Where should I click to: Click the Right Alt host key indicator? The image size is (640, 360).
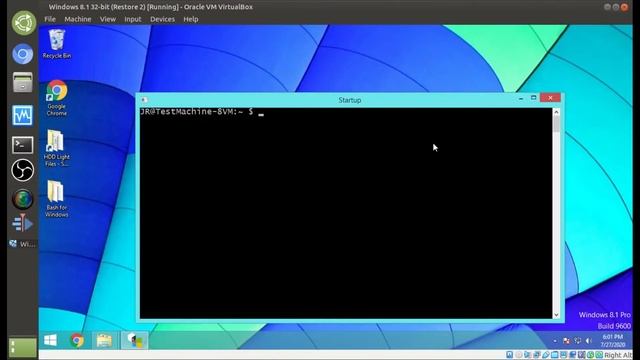coord(618,355)
